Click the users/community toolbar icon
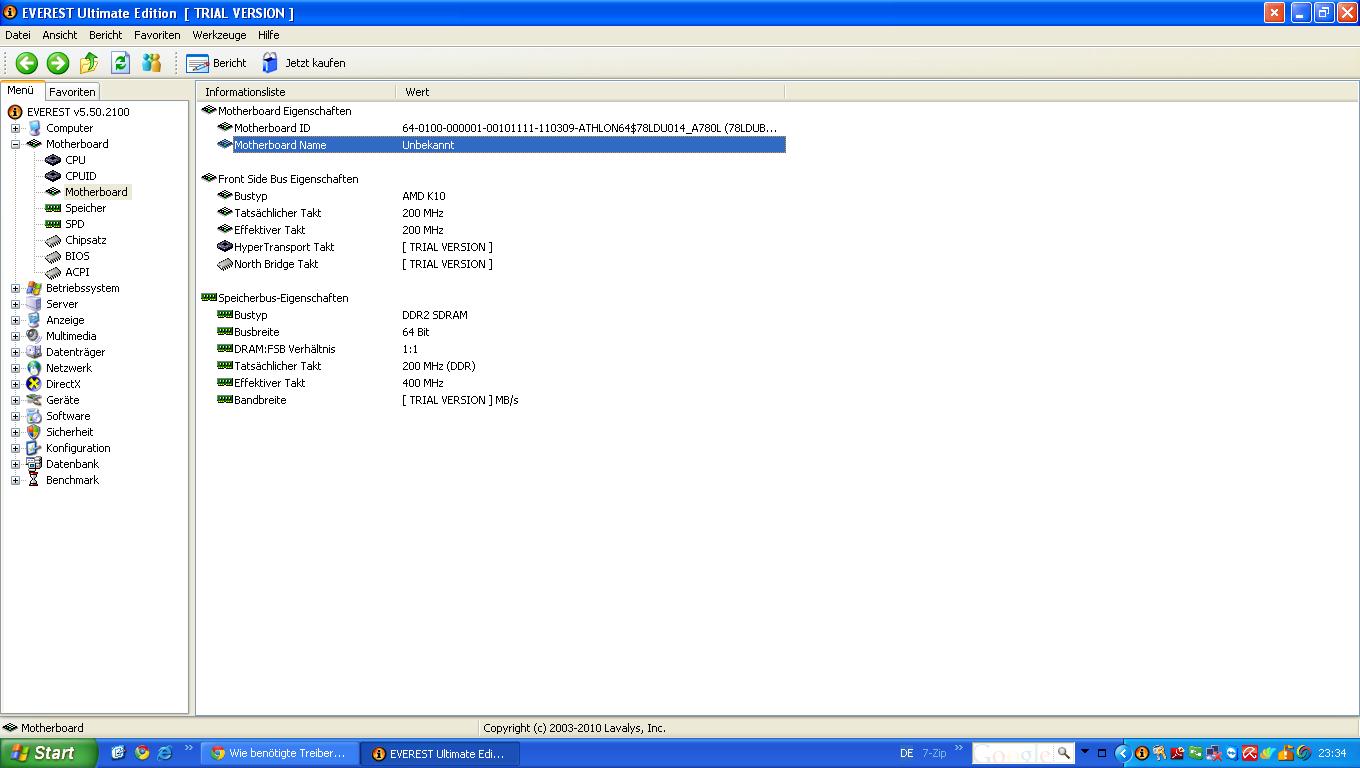Image resolution: width=1360 pixels, height=768 pixels. [x=151, y=63]
